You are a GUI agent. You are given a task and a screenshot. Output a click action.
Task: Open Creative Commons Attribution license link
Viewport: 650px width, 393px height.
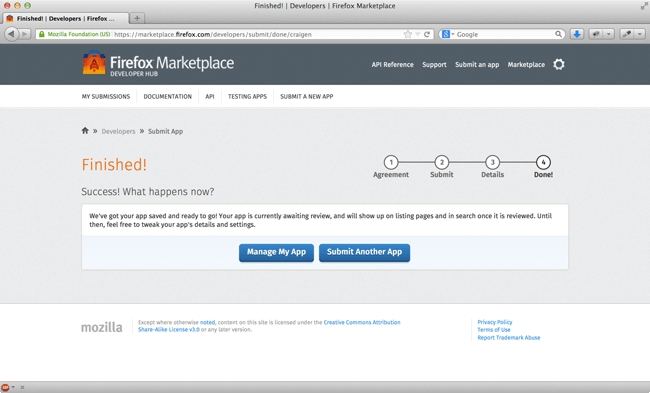pos(362,322)
